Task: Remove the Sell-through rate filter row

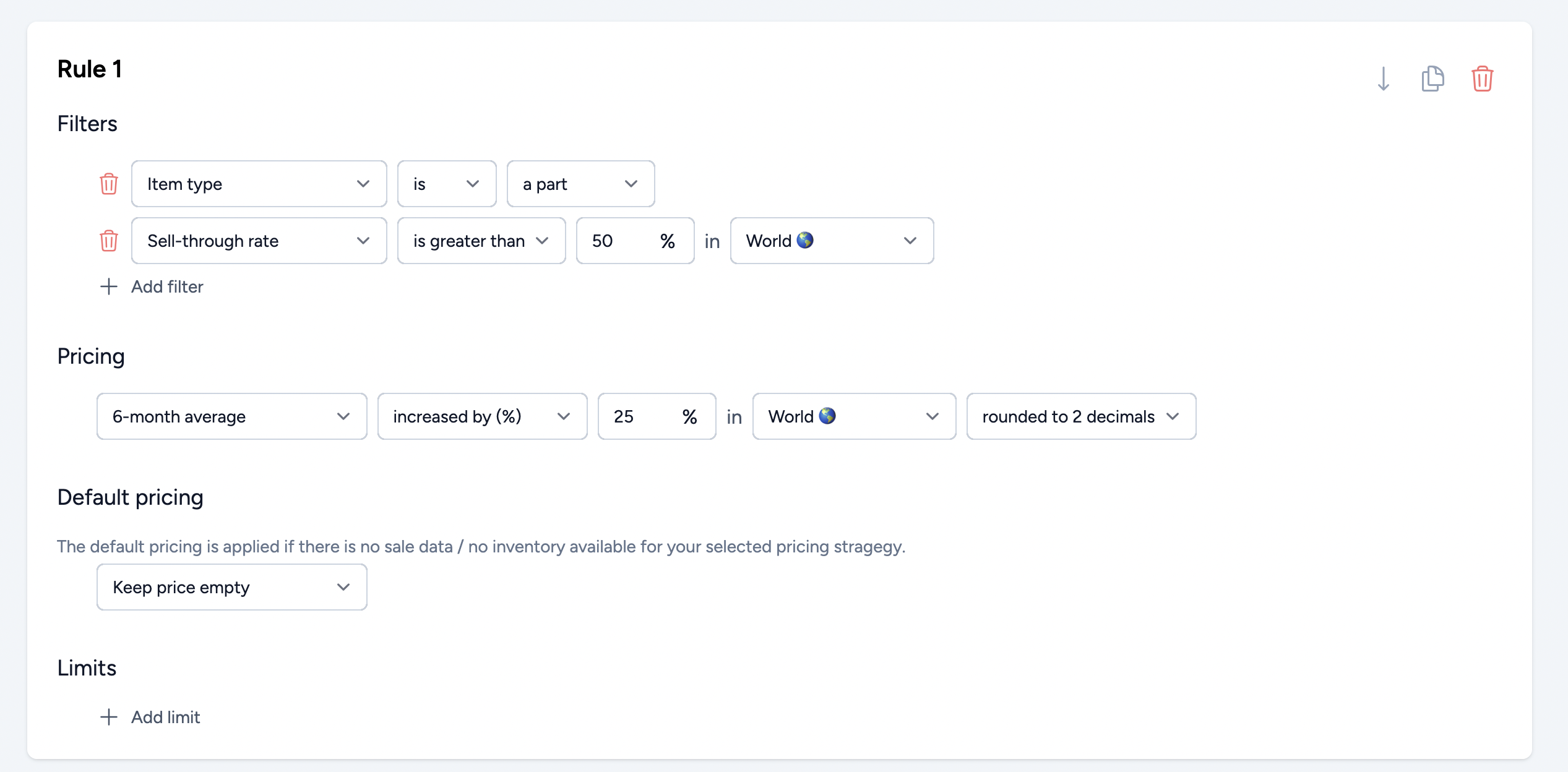Action: tap(109, 241)
